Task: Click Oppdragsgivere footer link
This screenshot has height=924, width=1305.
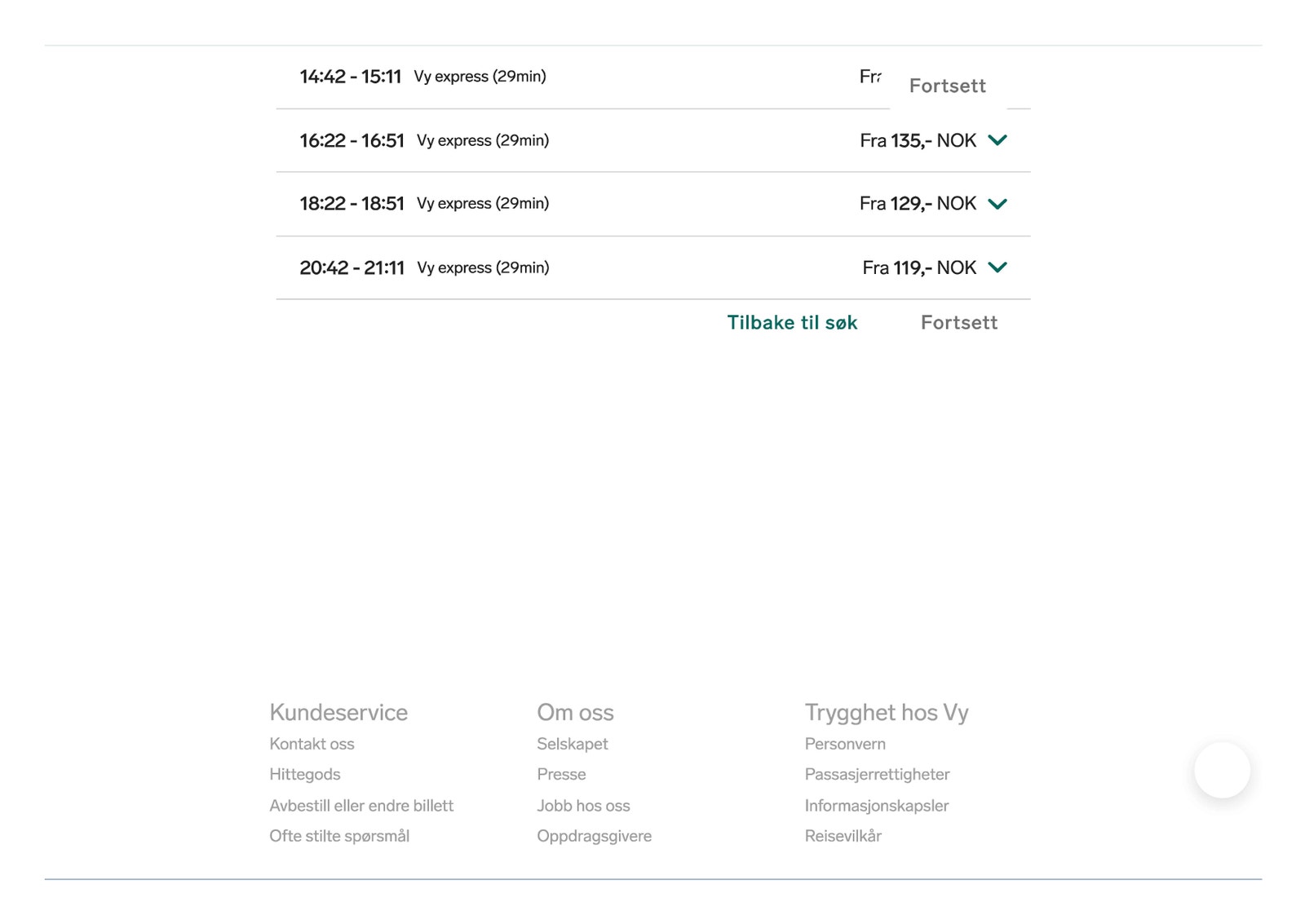Action: 594,836
